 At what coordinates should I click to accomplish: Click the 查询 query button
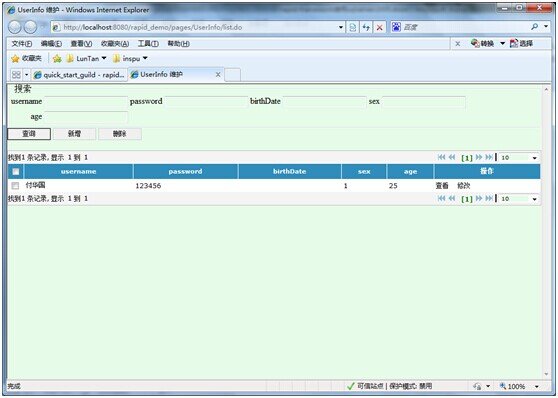pos(29,134)
